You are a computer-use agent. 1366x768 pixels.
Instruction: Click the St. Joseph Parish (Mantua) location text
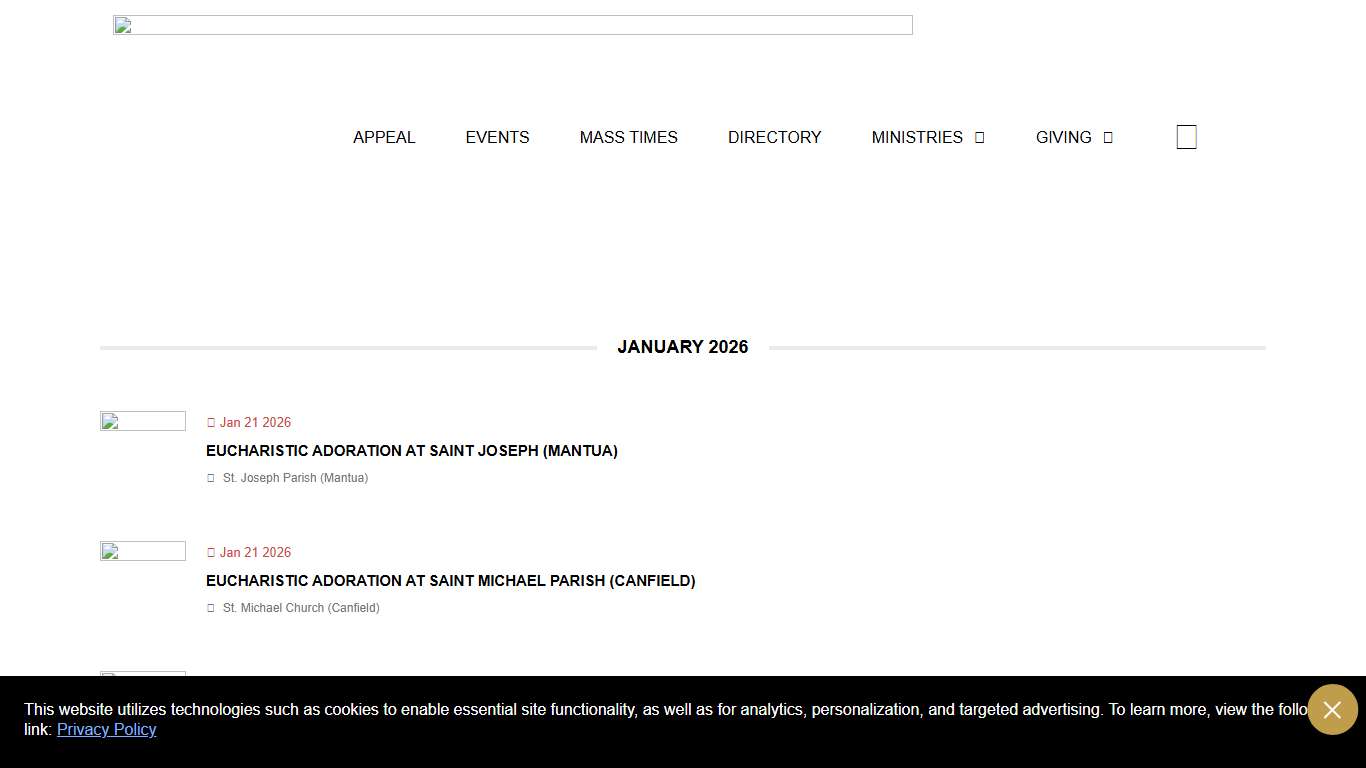295,478
